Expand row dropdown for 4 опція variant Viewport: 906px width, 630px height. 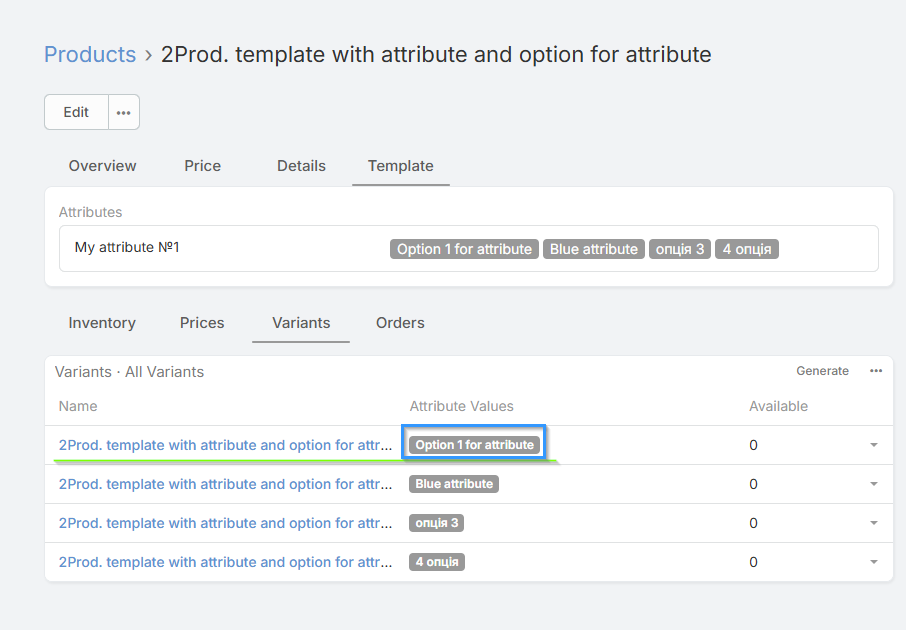[x=873, y=562]
